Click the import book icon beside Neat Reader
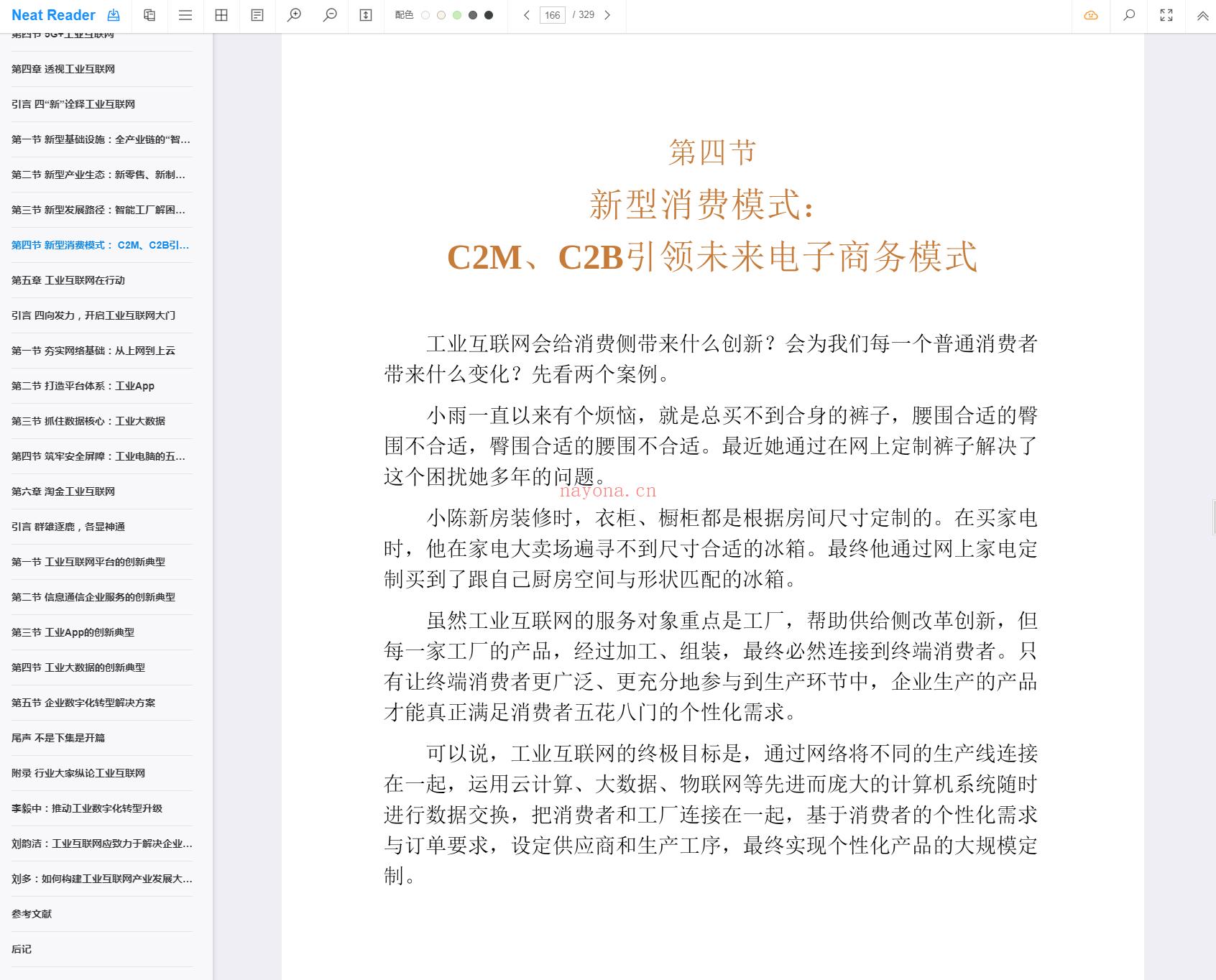The image size is (1216, 980). tap(114, 15)
